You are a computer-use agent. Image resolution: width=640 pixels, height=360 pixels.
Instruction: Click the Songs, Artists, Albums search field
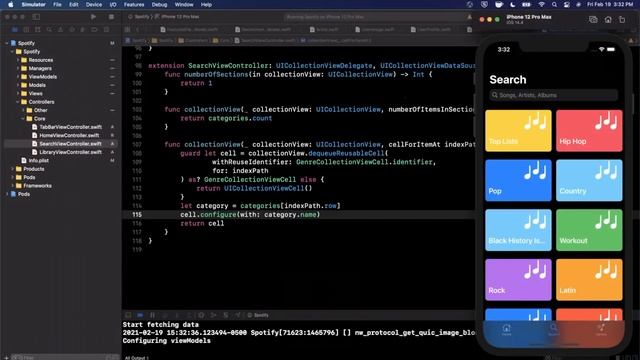[x=553, y=95]
